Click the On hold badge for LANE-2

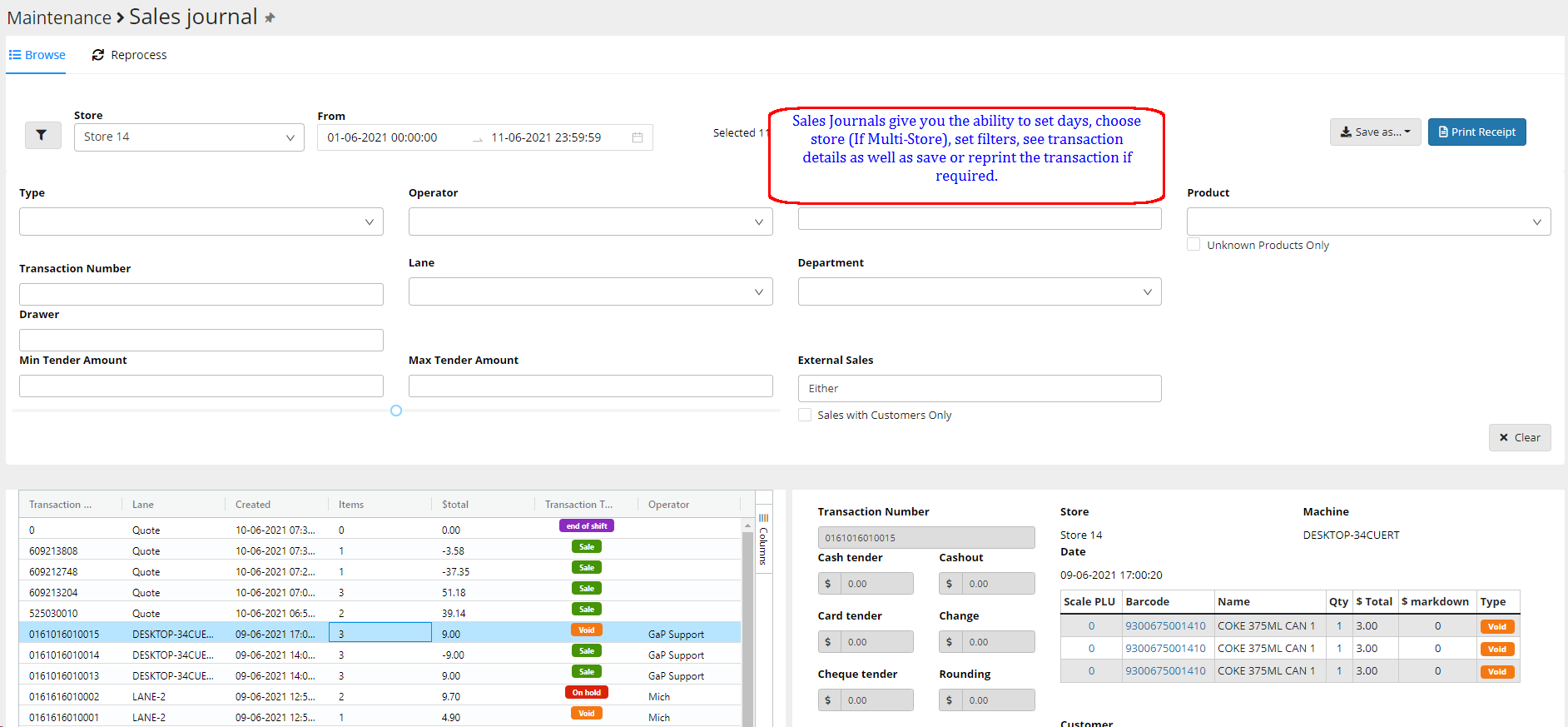point(587,693)
